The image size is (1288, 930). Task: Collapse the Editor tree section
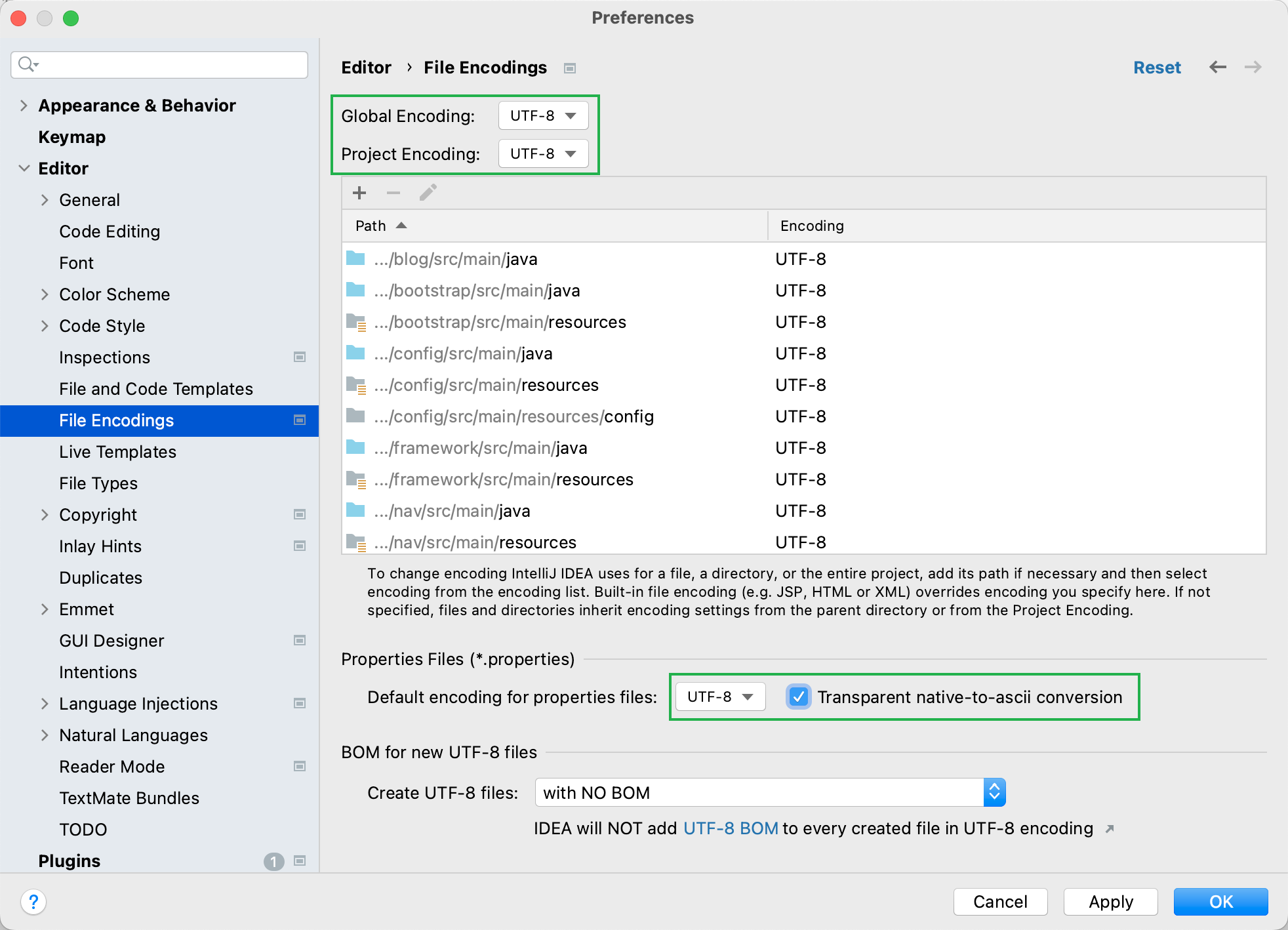coord(24,169)
